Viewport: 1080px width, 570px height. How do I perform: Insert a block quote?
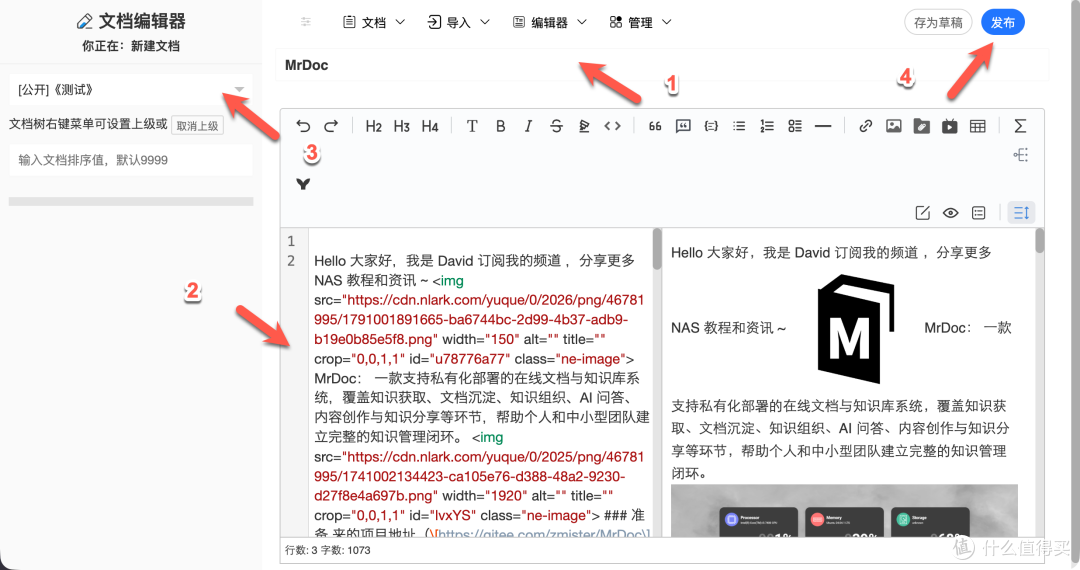[x=655, y=126]
